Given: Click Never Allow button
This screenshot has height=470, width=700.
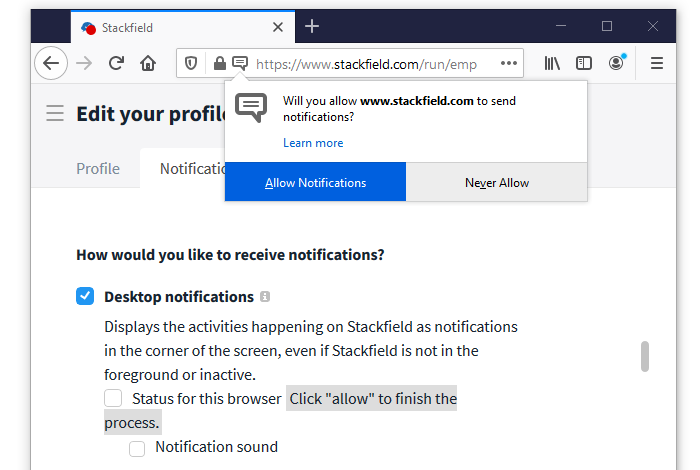Looking at the screenshot, I should [496, 182].
